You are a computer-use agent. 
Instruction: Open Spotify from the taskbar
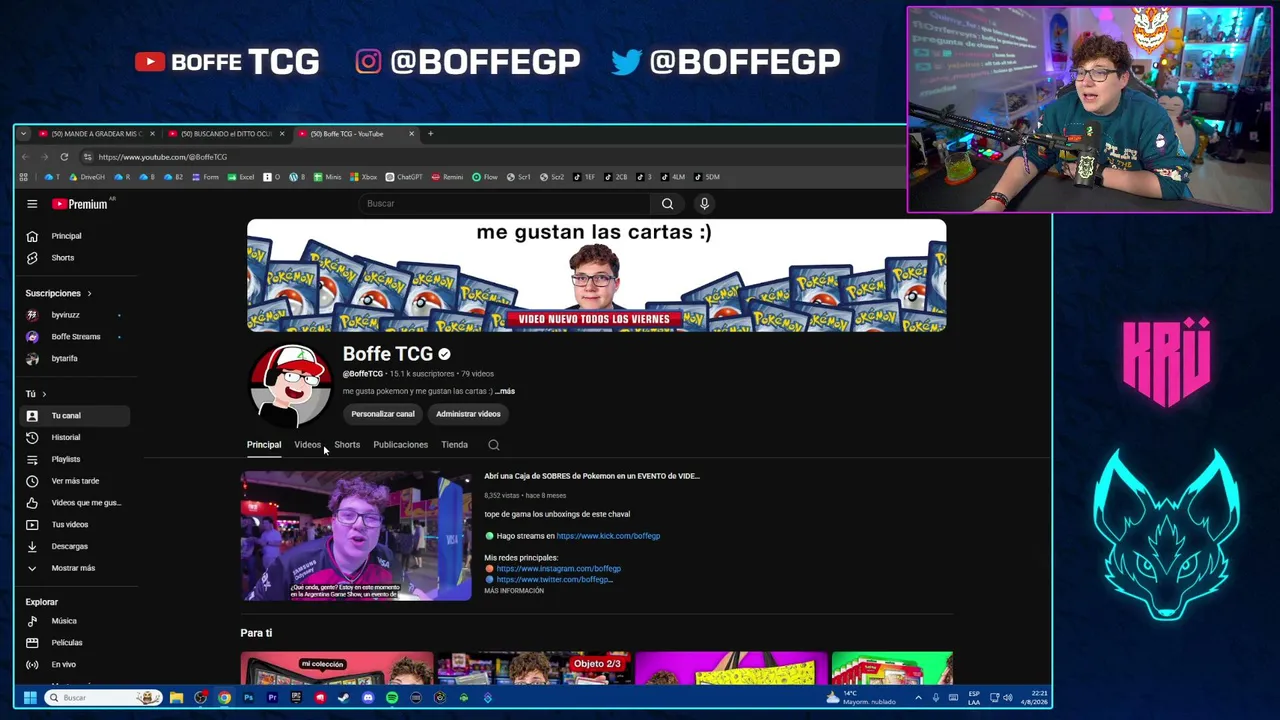point(392,698)
